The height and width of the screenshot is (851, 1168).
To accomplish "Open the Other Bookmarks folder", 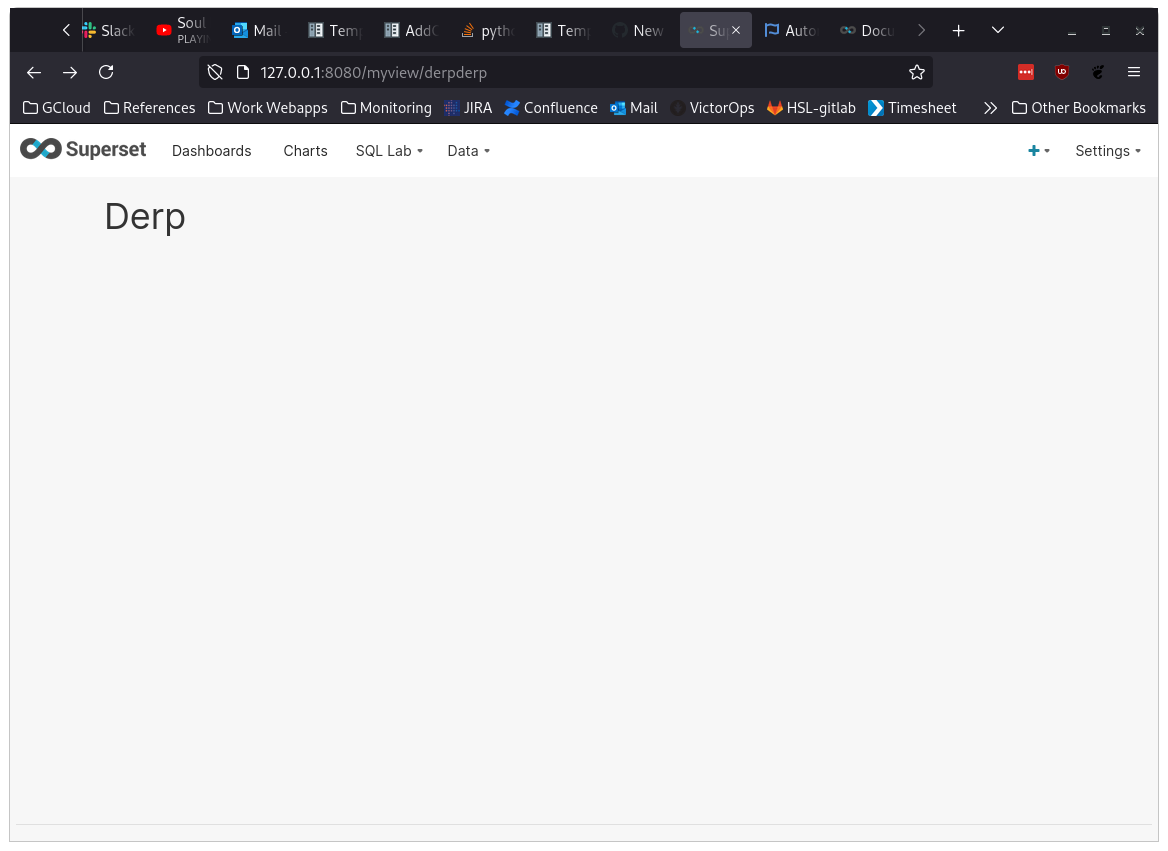I will (1079, 108).
